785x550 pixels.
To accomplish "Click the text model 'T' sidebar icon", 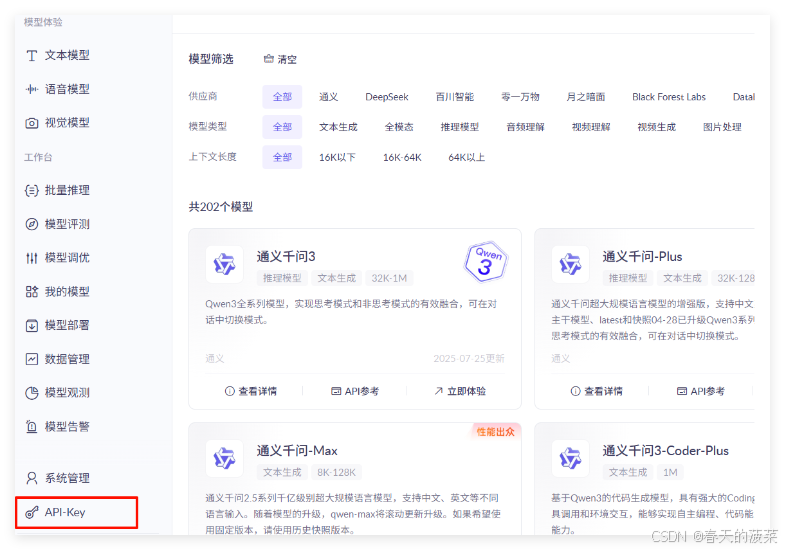I will 32,56.
